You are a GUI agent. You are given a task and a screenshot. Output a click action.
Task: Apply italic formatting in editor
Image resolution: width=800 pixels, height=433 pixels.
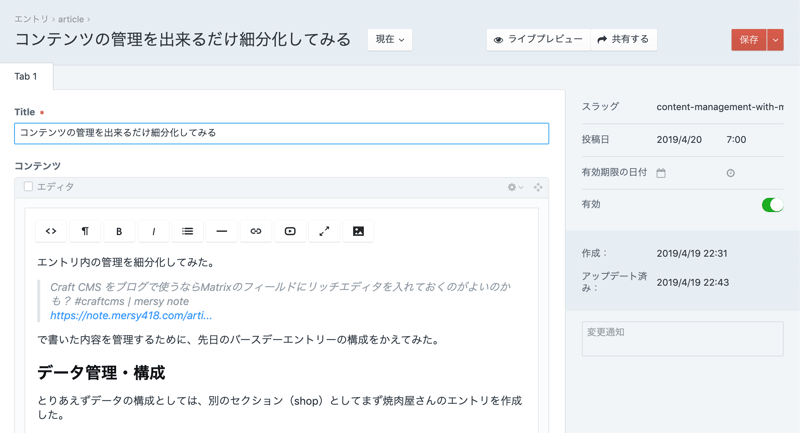click(x=153, y=231)
